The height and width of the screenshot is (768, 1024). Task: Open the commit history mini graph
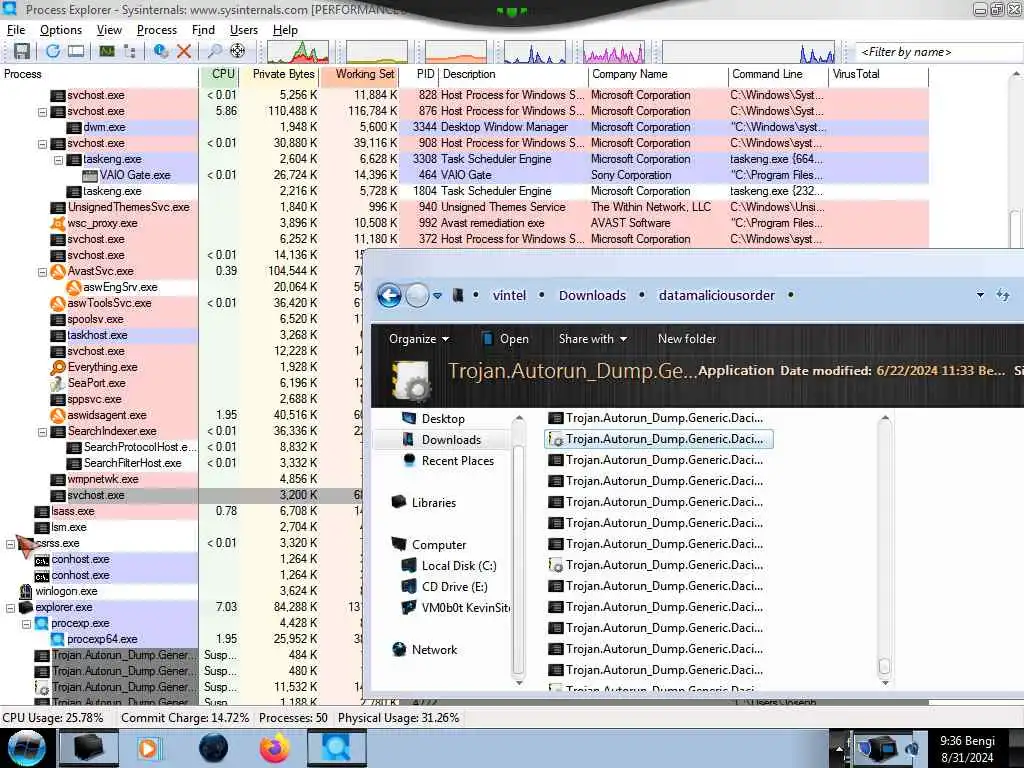click(377, 52)
